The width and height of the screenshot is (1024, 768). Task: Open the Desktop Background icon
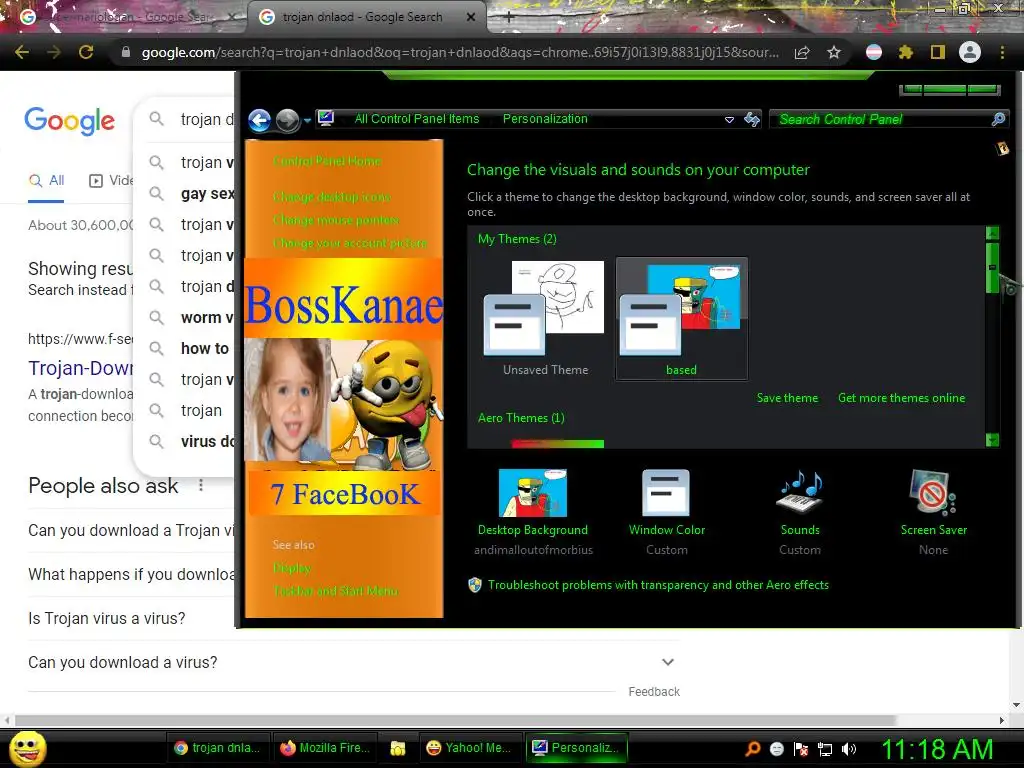532,492
